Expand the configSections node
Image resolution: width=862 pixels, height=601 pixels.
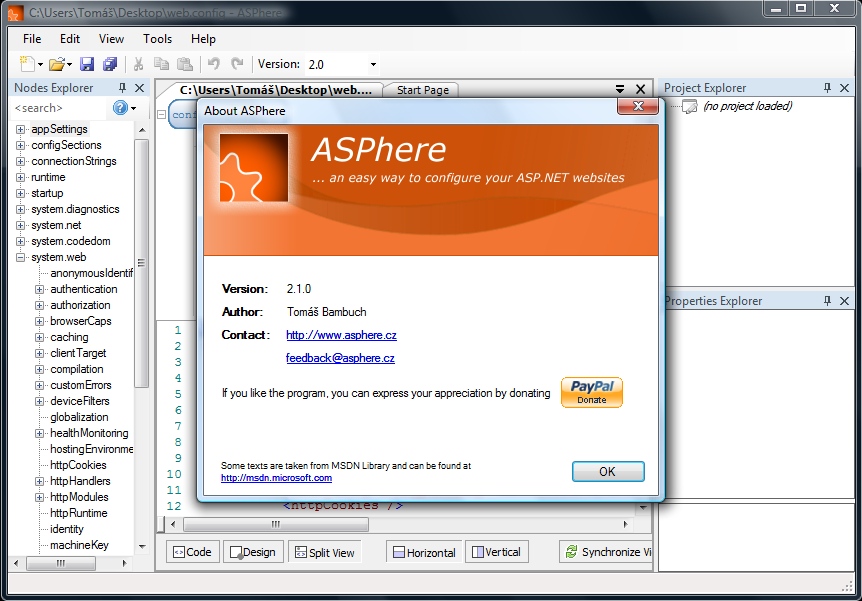pyautogui.click(x=20, y=145)
